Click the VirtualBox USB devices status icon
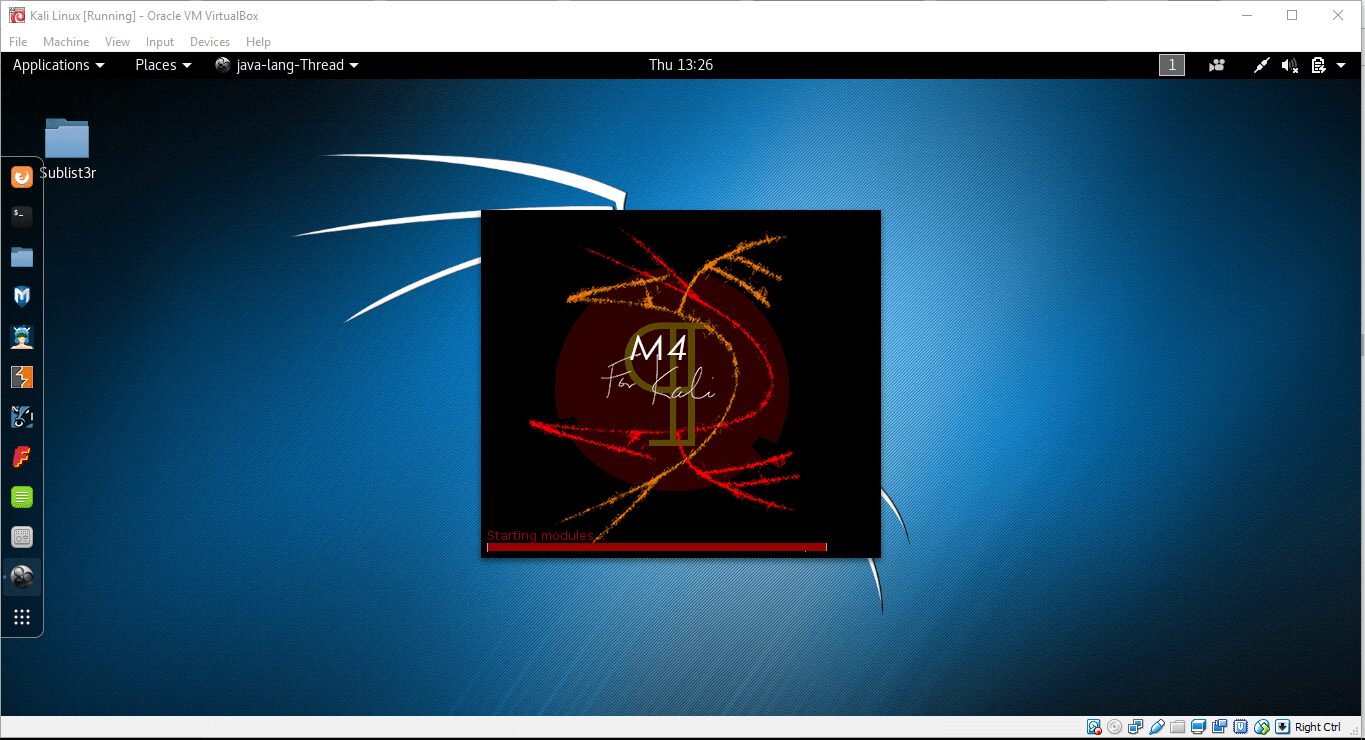Image resolution: width=1365 pixels, height=740 pixels. [x=1157, y=727]
